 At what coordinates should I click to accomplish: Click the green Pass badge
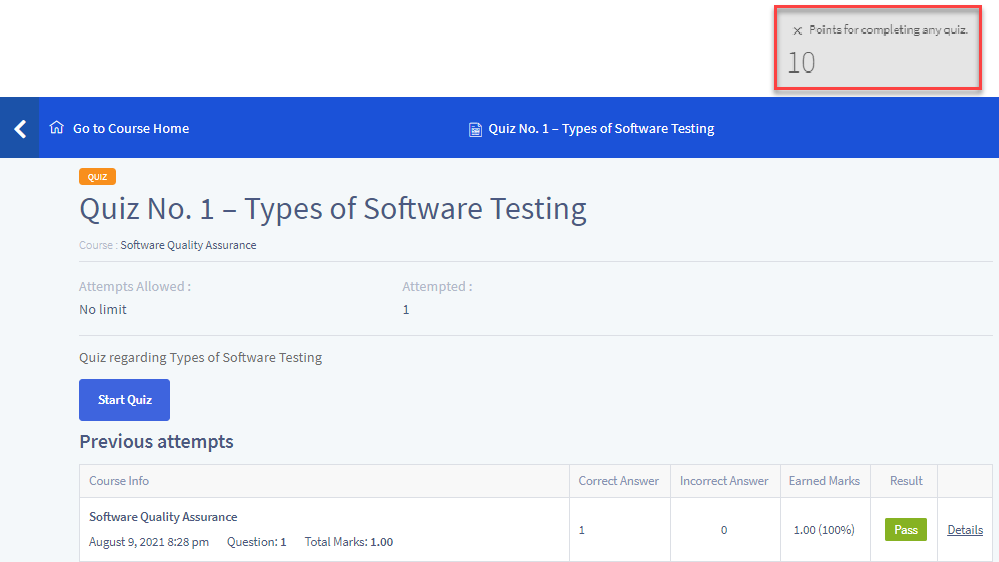click(905, 530)
